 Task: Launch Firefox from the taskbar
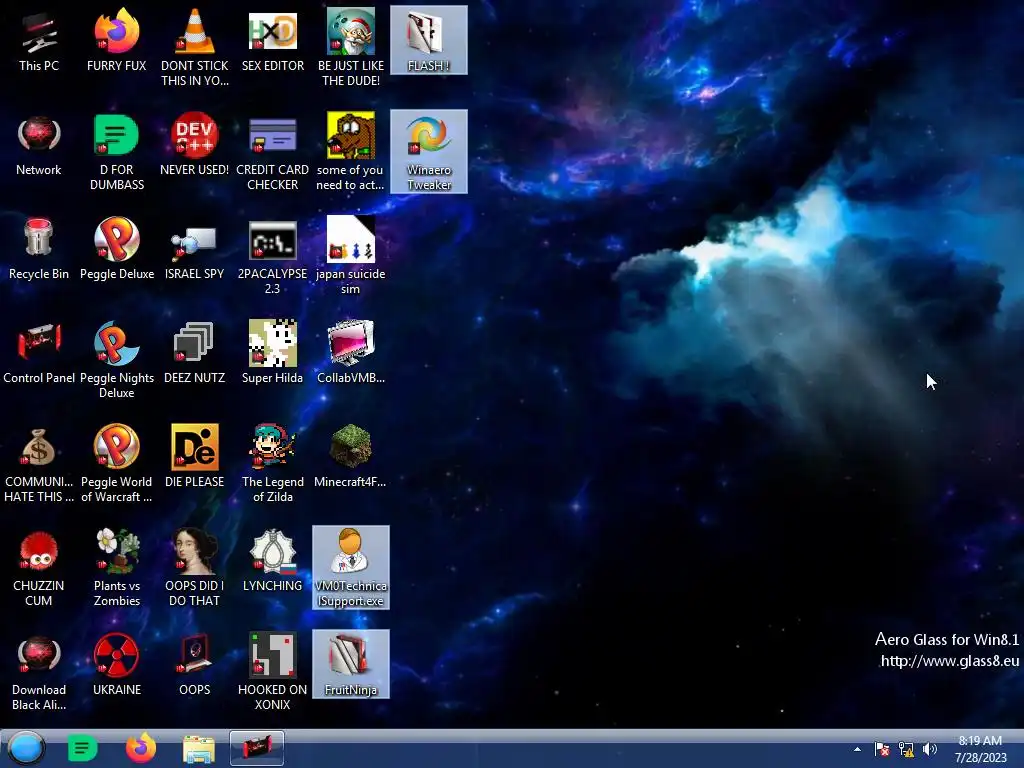click(x=140, y=748)
